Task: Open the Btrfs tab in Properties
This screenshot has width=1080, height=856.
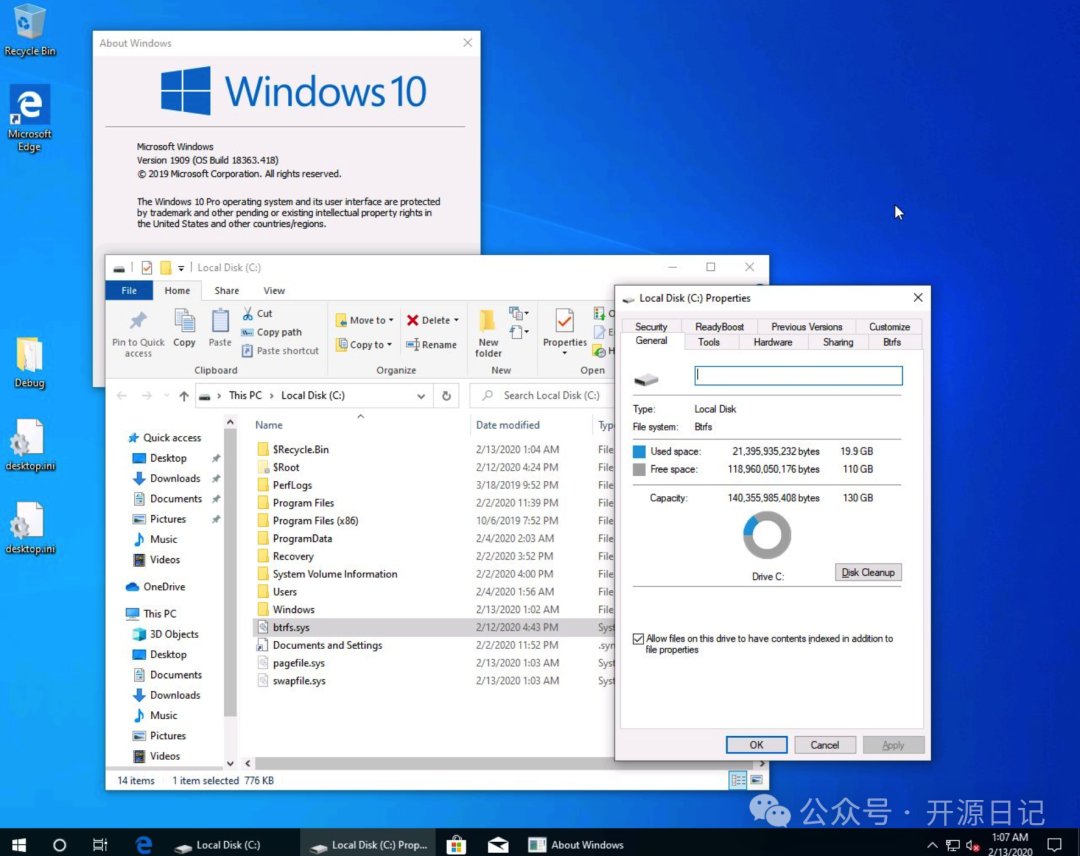Action: [x=891, y=341]
